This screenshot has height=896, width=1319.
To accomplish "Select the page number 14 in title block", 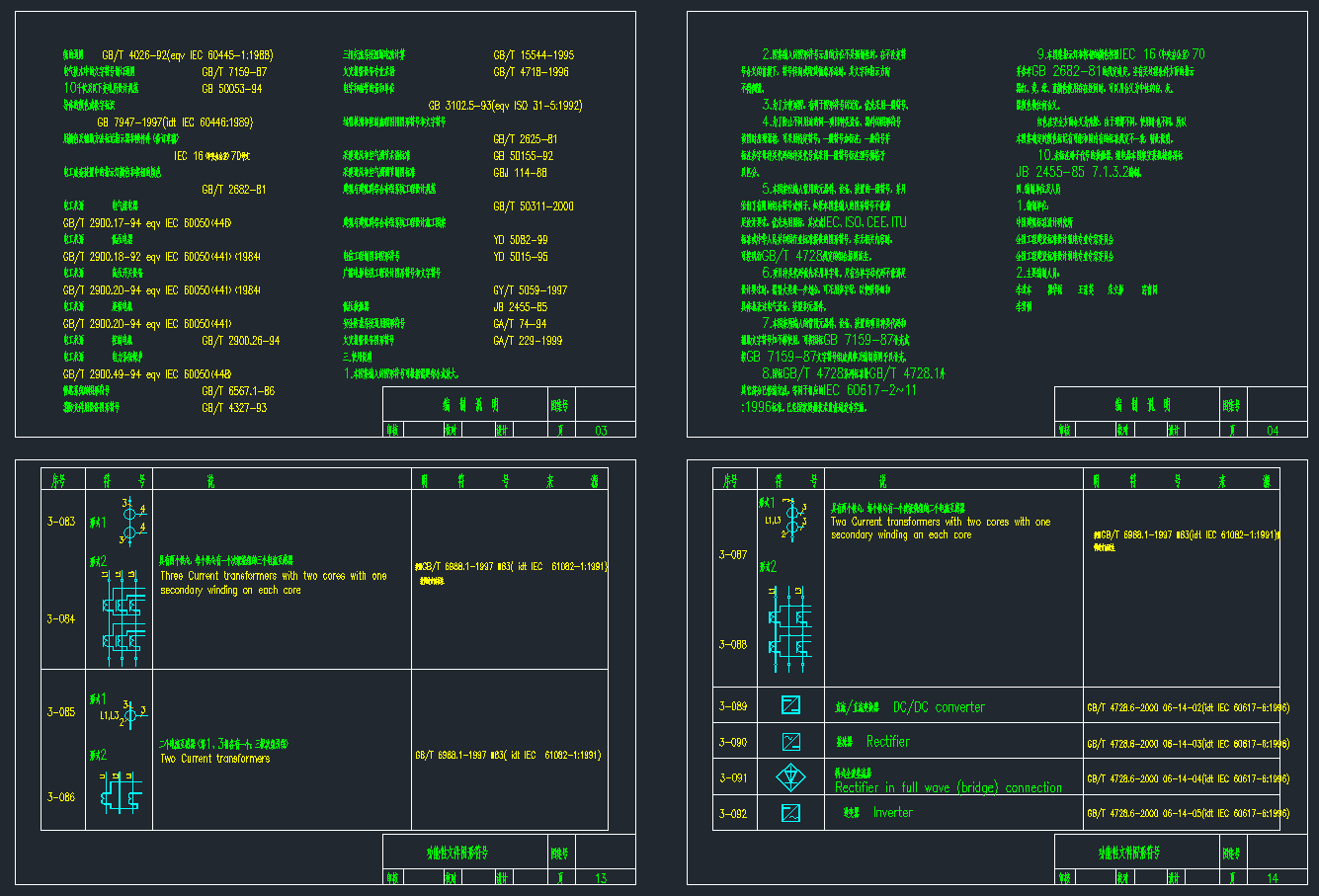I will tap(1273, 877).
